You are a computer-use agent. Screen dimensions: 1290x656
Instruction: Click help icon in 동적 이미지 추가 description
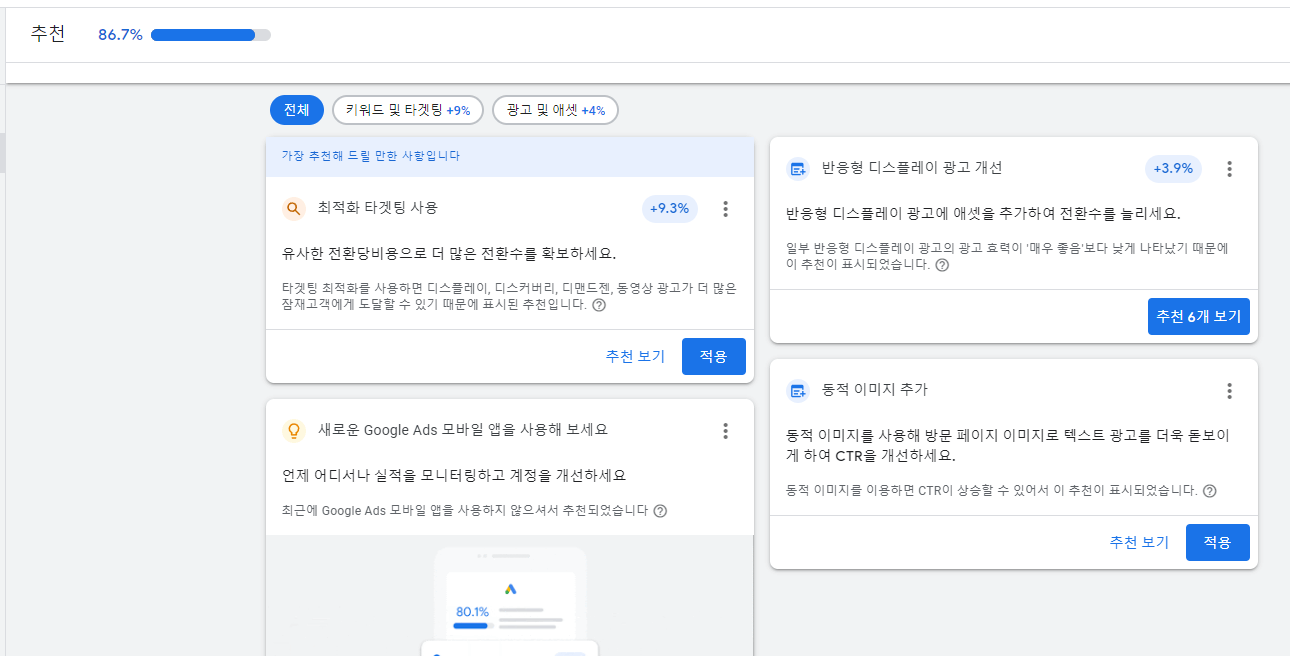[x=1210, y=490]
